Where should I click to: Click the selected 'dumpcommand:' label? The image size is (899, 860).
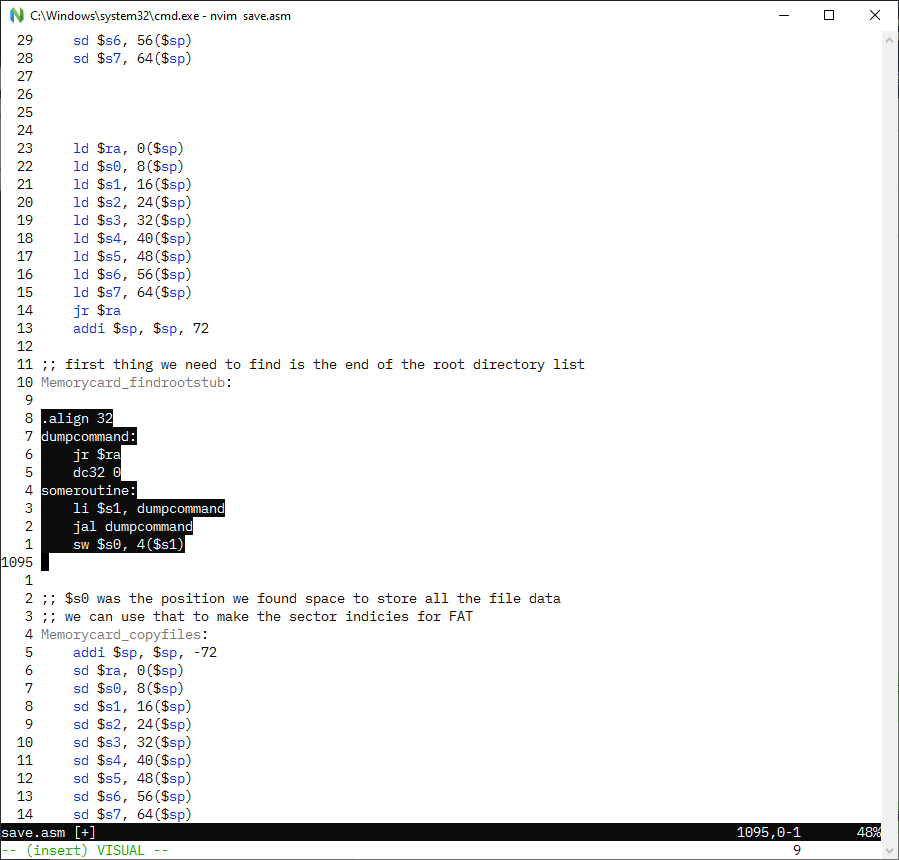88,436
